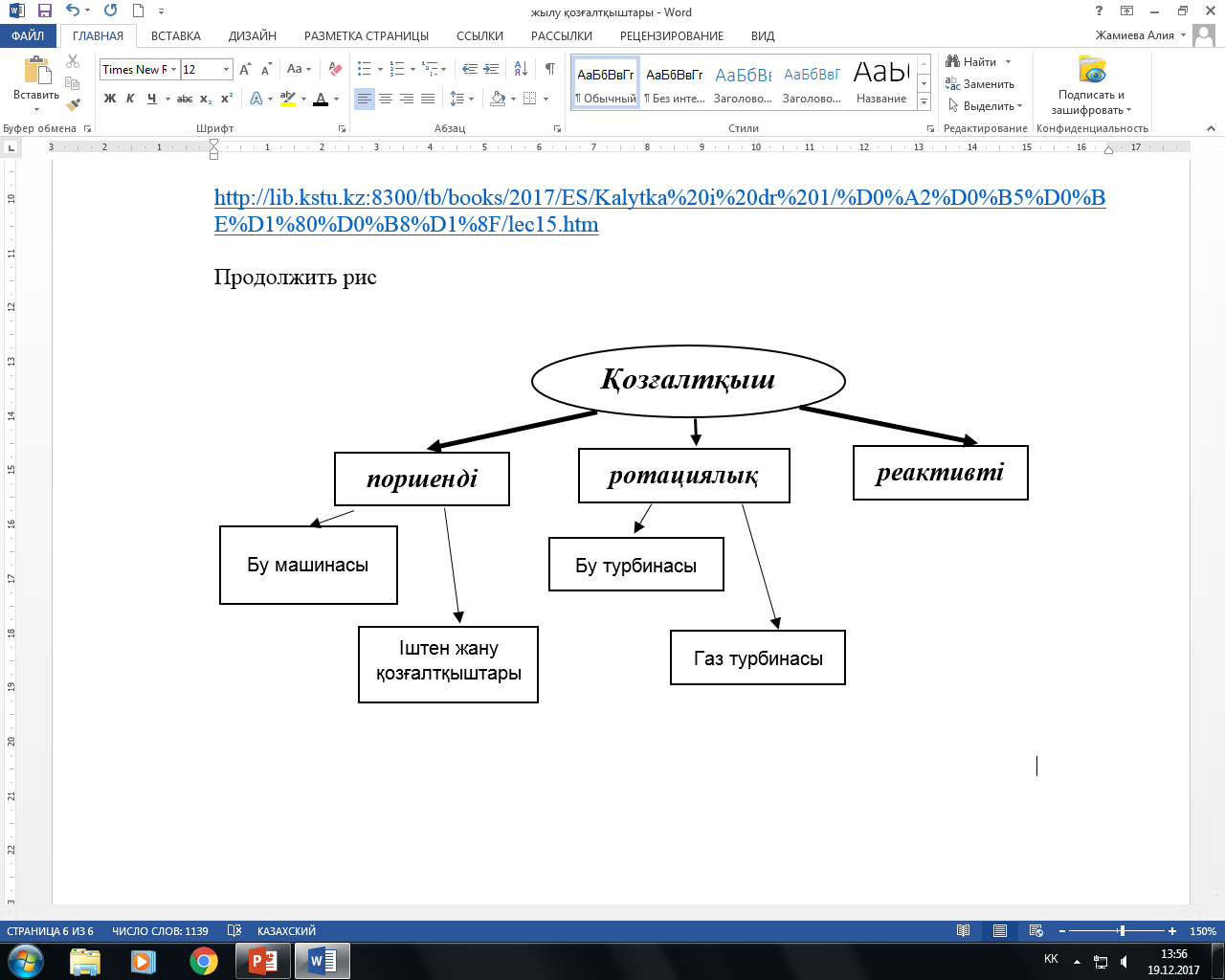Image resolution: width=1225 pixels, height=980 pixels.
Task: Start a multilevel list
Action: [x=430, y=69]
